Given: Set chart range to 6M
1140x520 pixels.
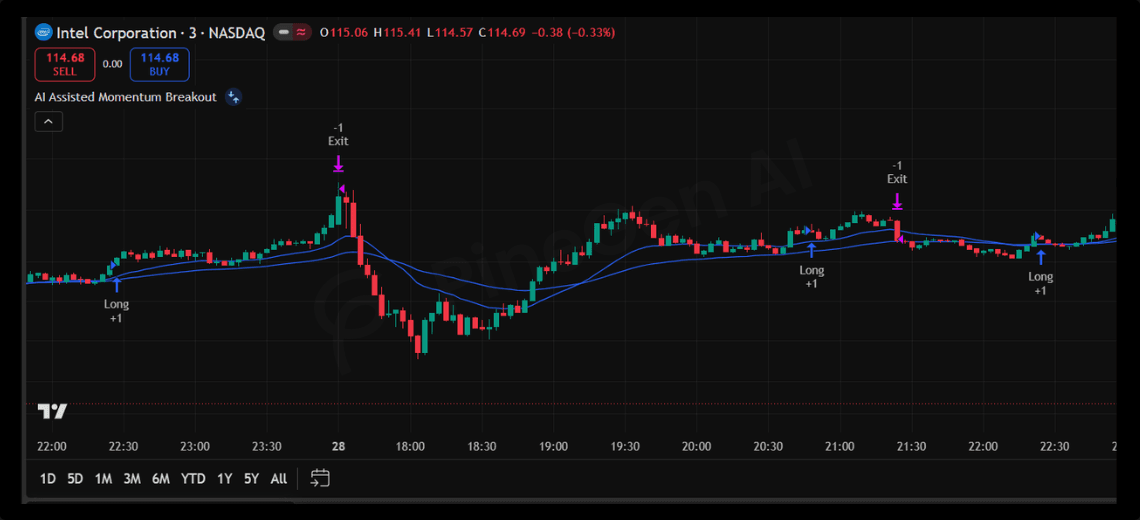Looking at the screenshot, I should pyautogui.click(x=161, y=479).
